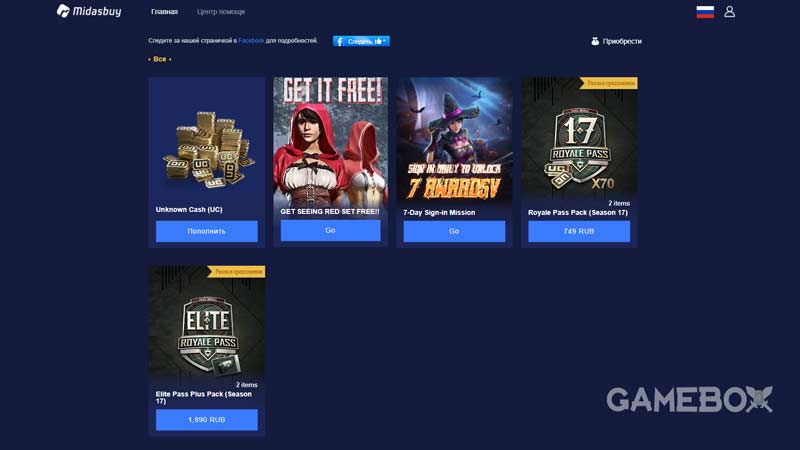Select the Все category filter

pos(160,59)
